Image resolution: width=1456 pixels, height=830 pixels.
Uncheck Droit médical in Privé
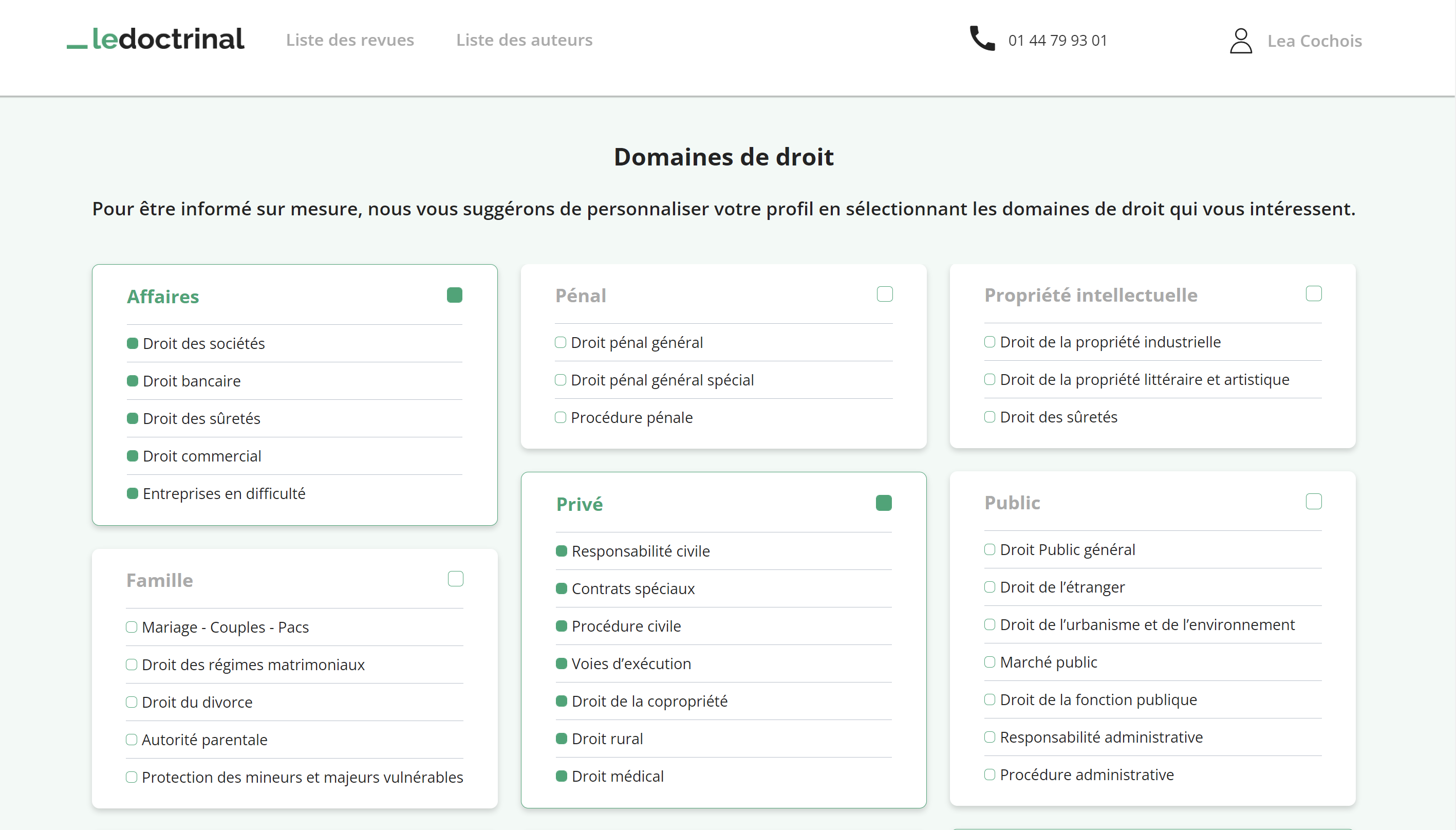pos(562,776)
